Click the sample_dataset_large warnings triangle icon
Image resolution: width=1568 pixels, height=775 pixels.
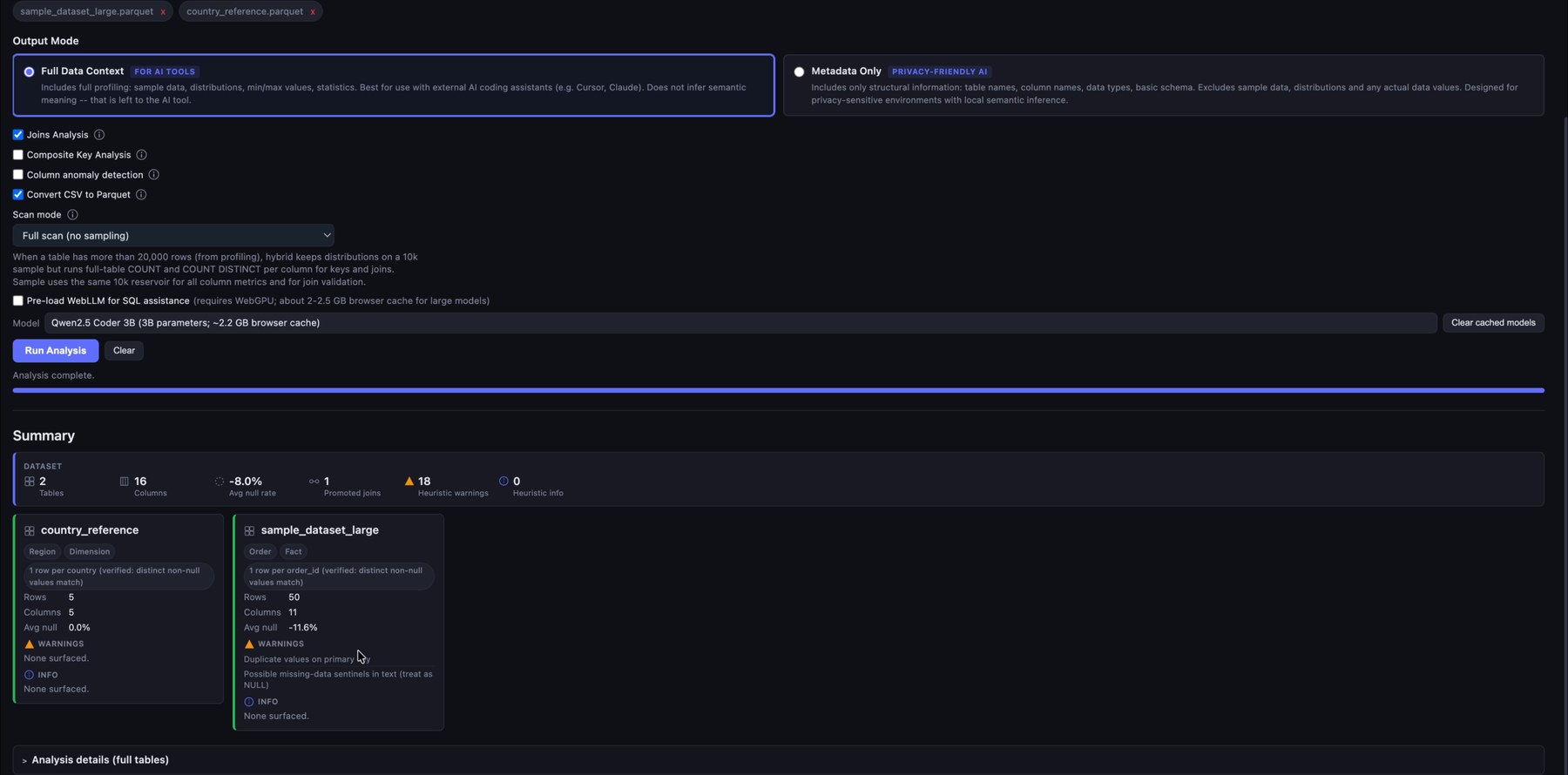coord(249,644)
